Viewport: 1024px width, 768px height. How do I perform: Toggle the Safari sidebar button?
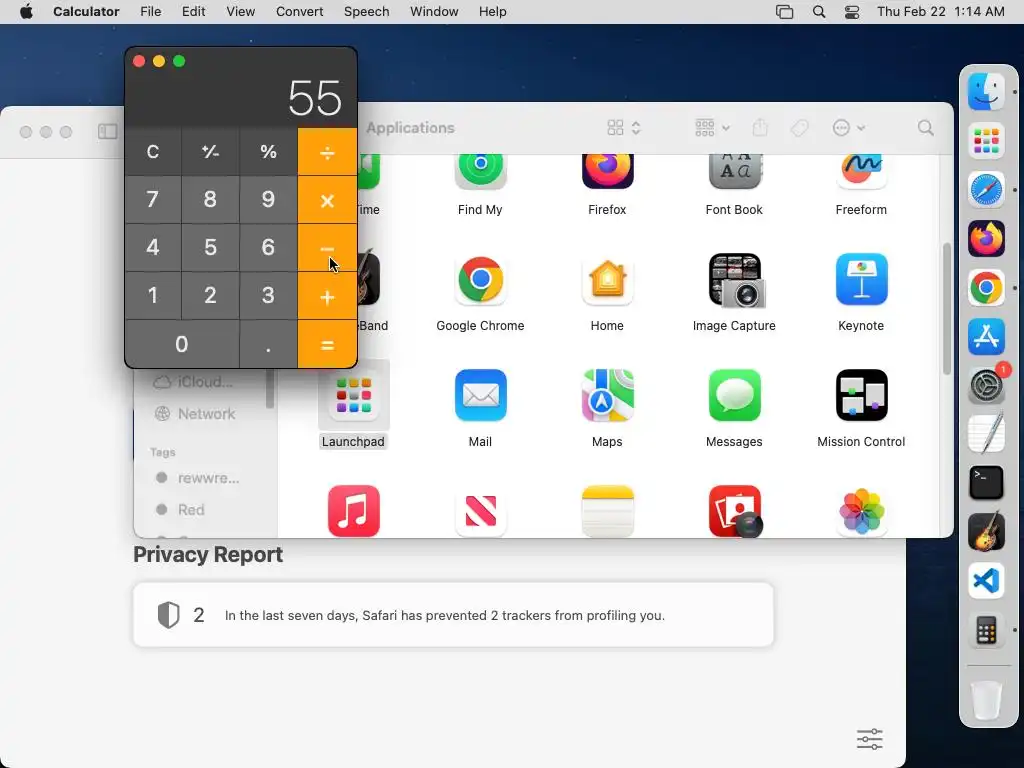click(108, 132)
